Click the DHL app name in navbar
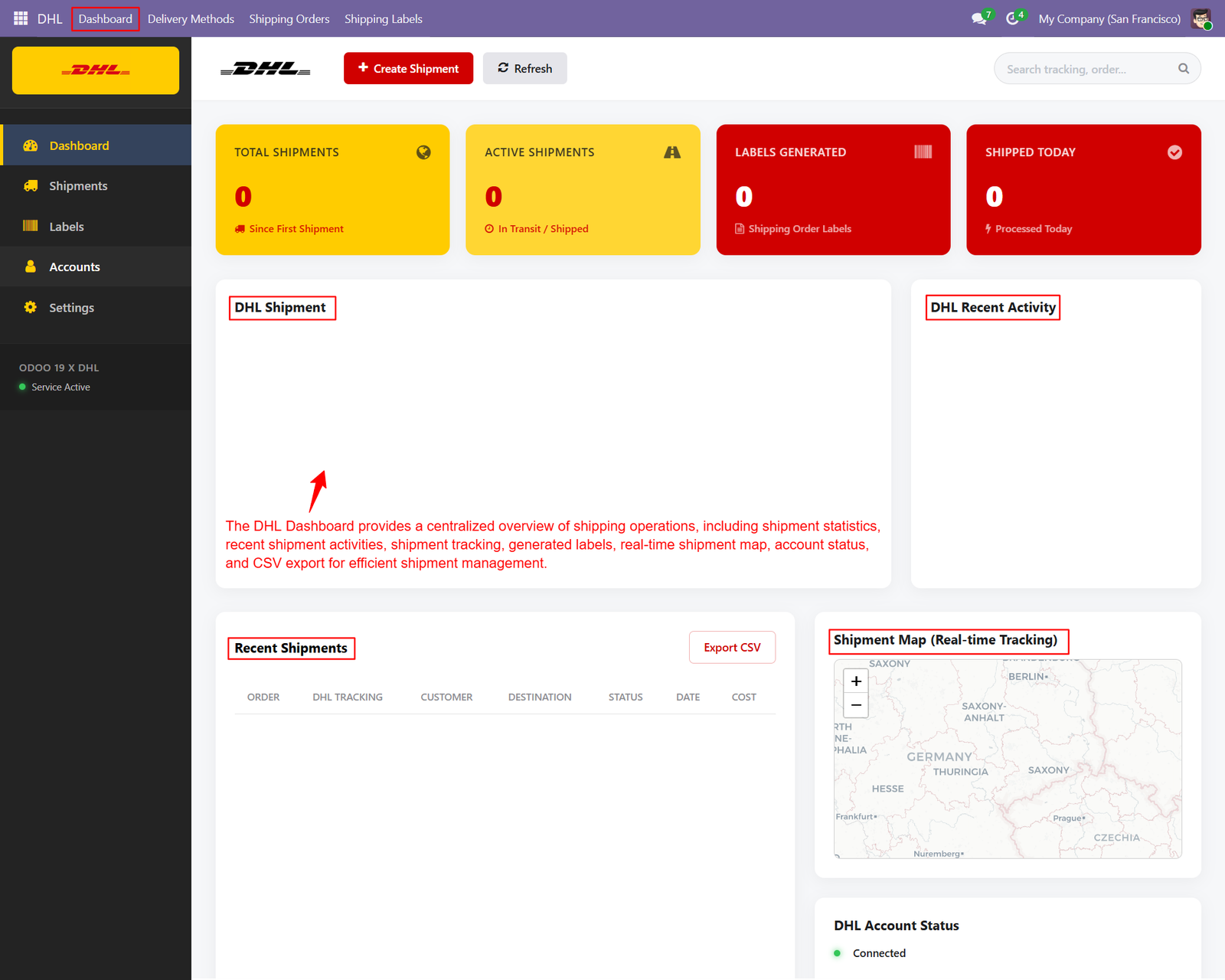This screenshot has height=980, width=1225. point(50,18)
